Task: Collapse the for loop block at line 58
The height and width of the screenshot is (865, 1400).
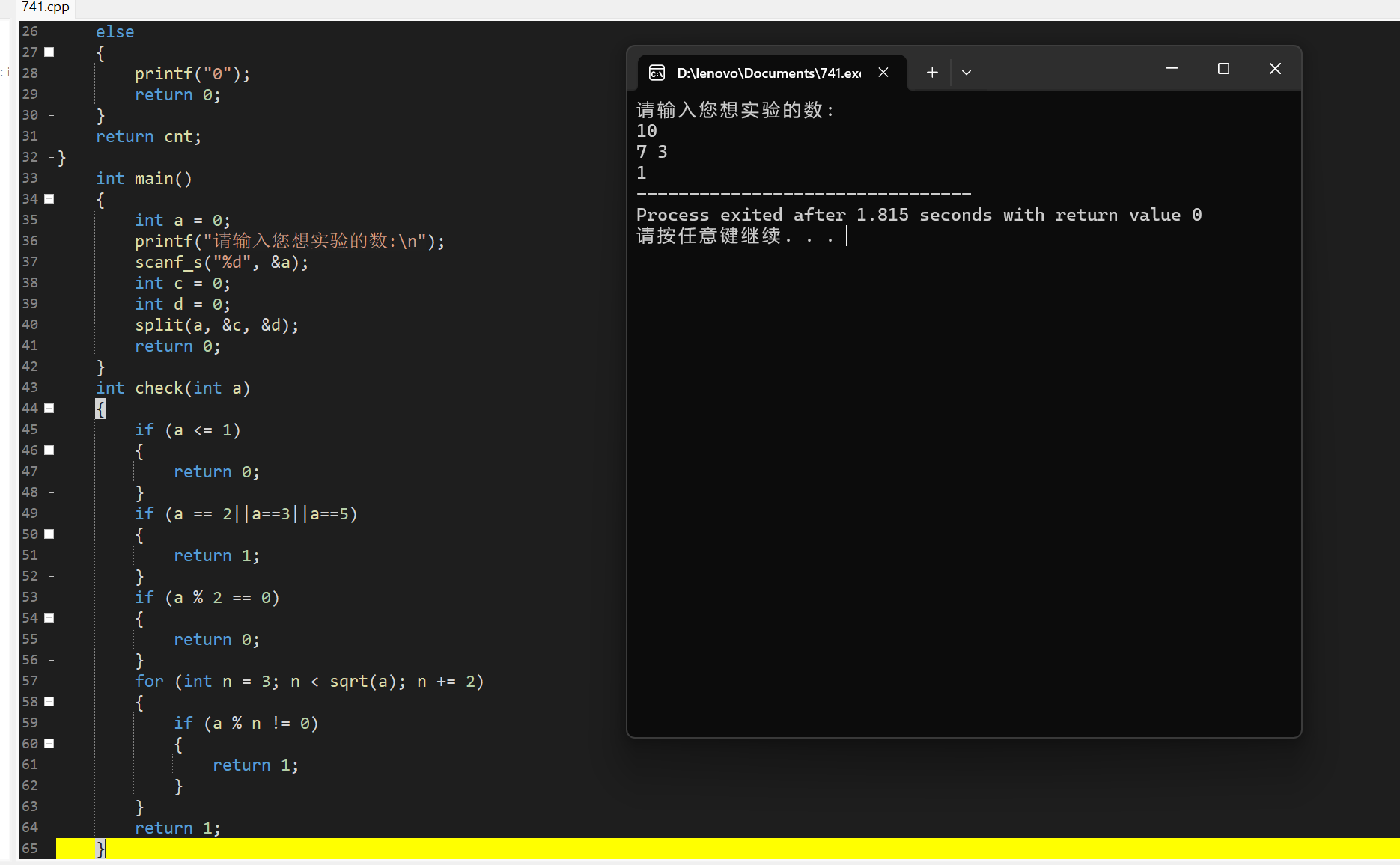Action: (x=49, y=702)
